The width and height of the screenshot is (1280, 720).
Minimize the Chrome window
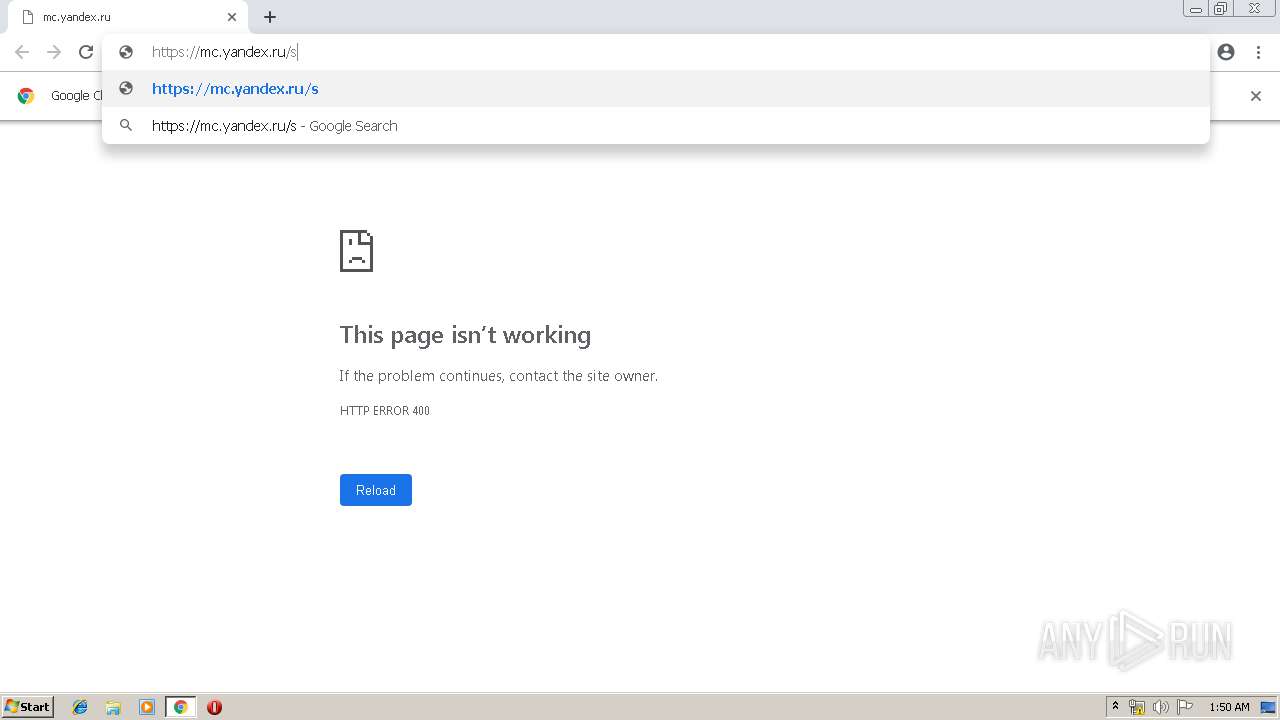click(1196, 9)
